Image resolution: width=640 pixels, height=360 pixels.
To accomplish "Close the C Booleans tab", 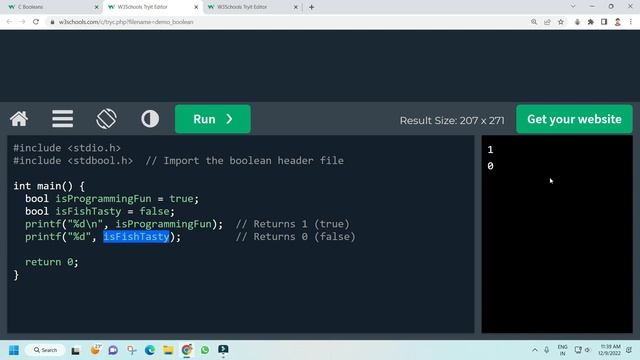I will 96,7.
